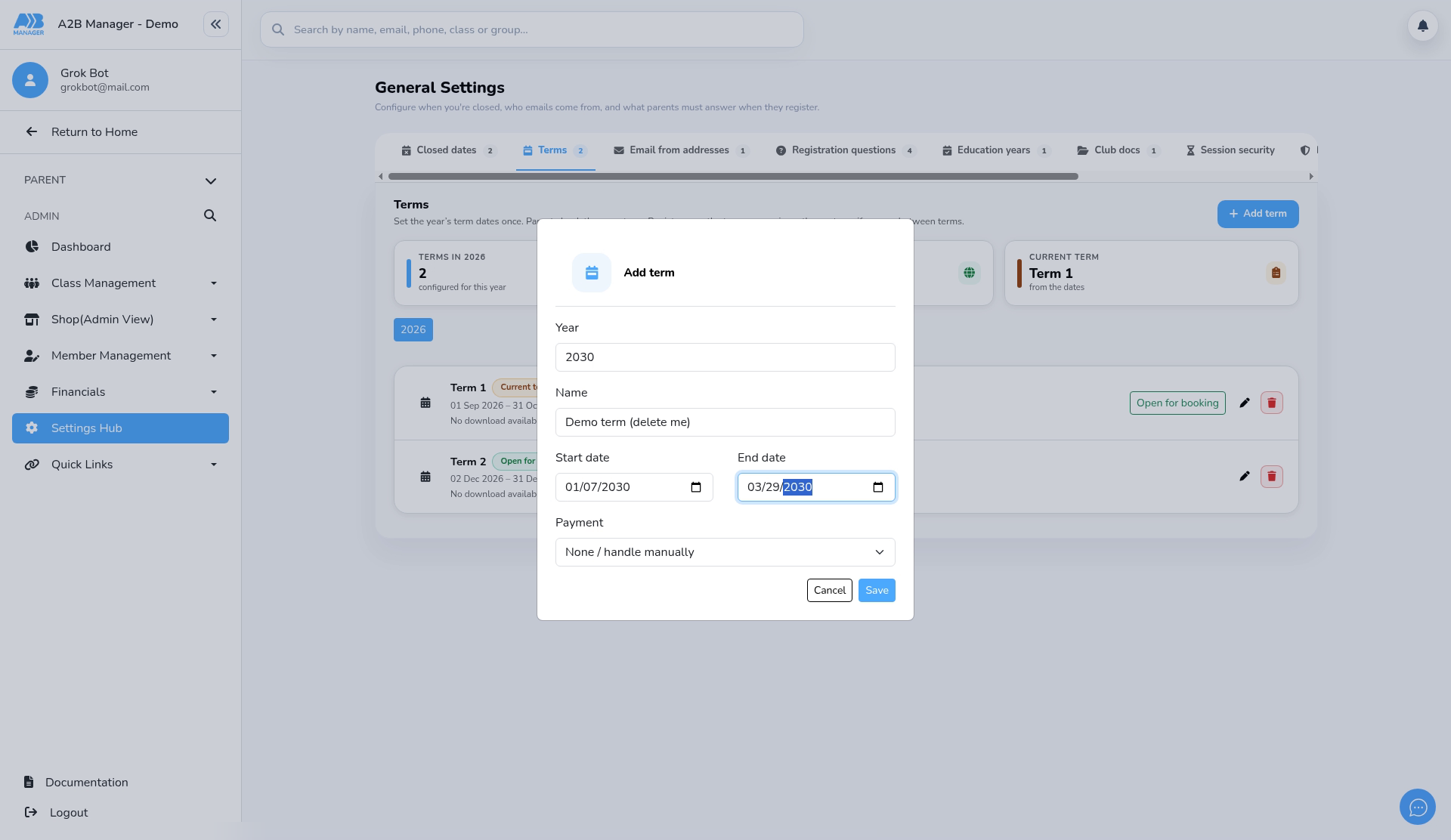Open the Club docs tab

click(1118, 150)
